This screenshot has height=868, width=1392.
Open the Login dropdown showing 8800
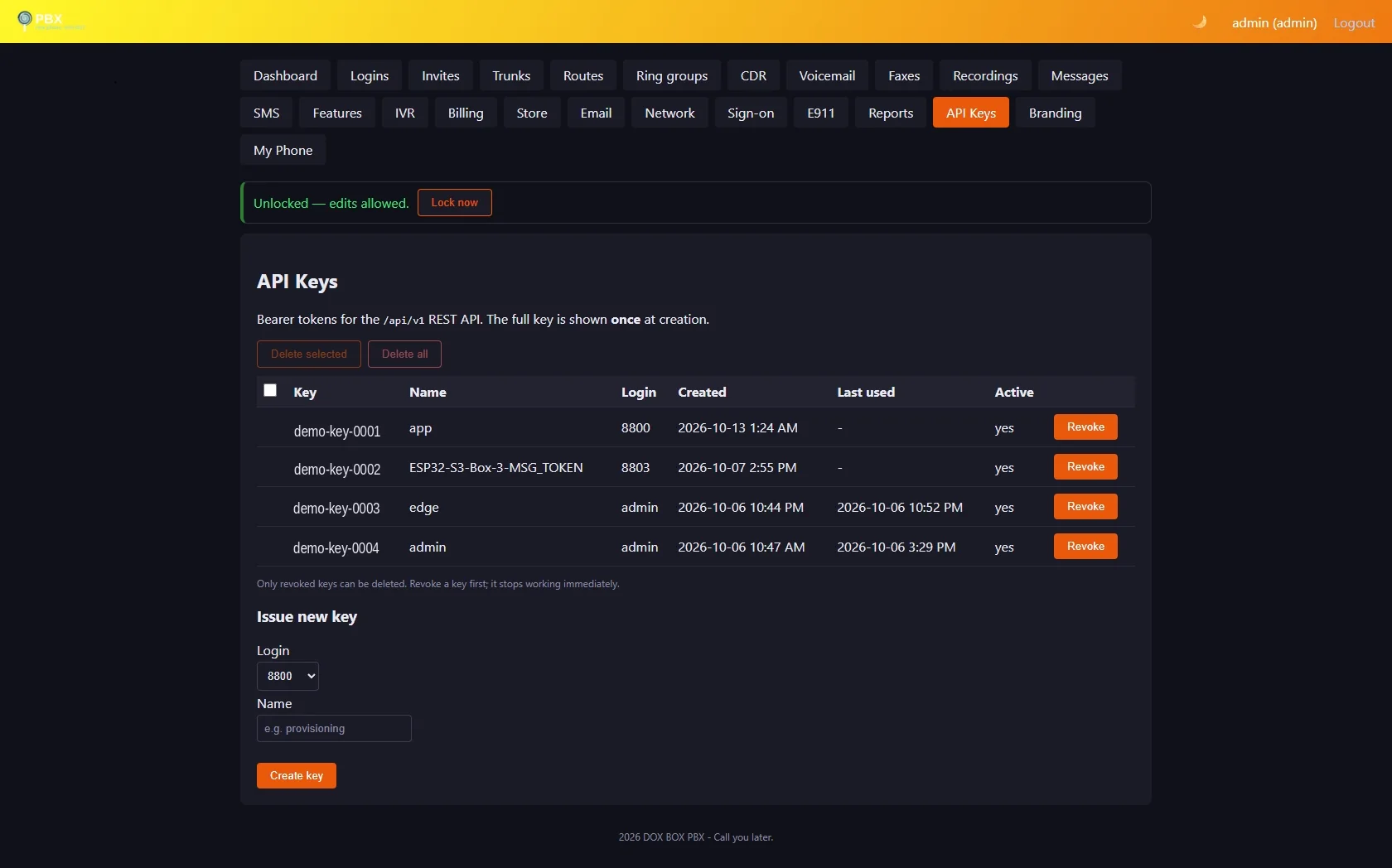[288, 676]
